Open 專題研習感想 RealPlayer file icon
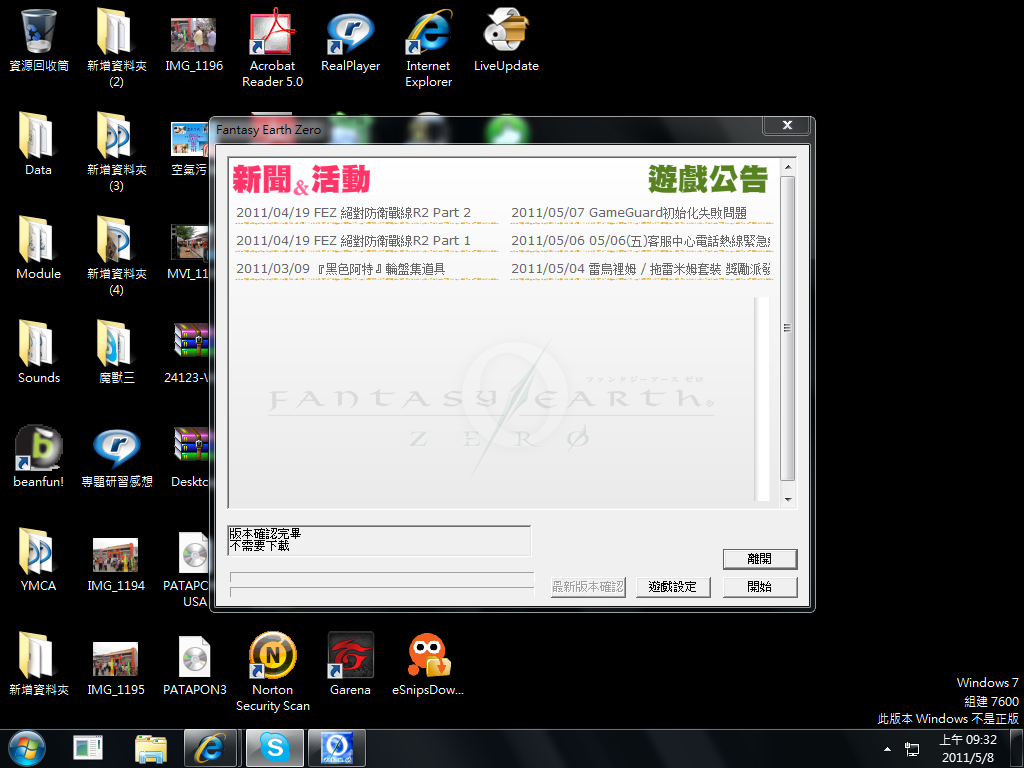Screen dimensions: 1024x768 pos(116,456)
